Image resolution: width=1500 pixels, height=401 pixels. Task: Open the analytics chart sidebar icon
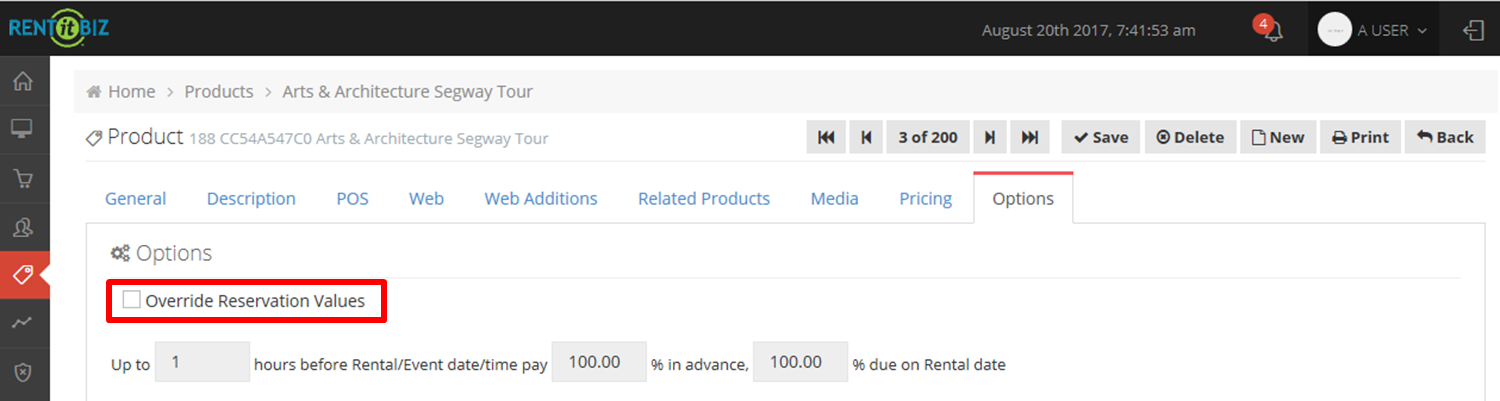(22, 323)
